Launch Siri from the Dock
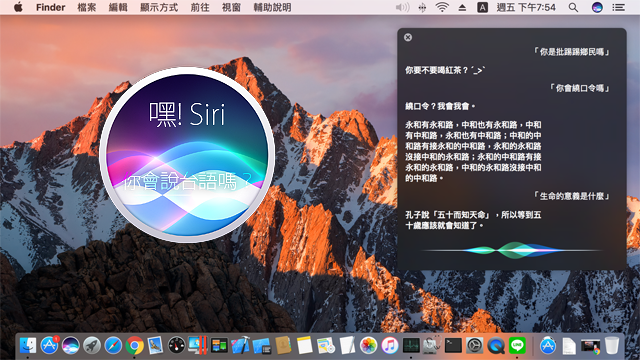The width and height of the screenshot is (640, 360). click(71, 346)
